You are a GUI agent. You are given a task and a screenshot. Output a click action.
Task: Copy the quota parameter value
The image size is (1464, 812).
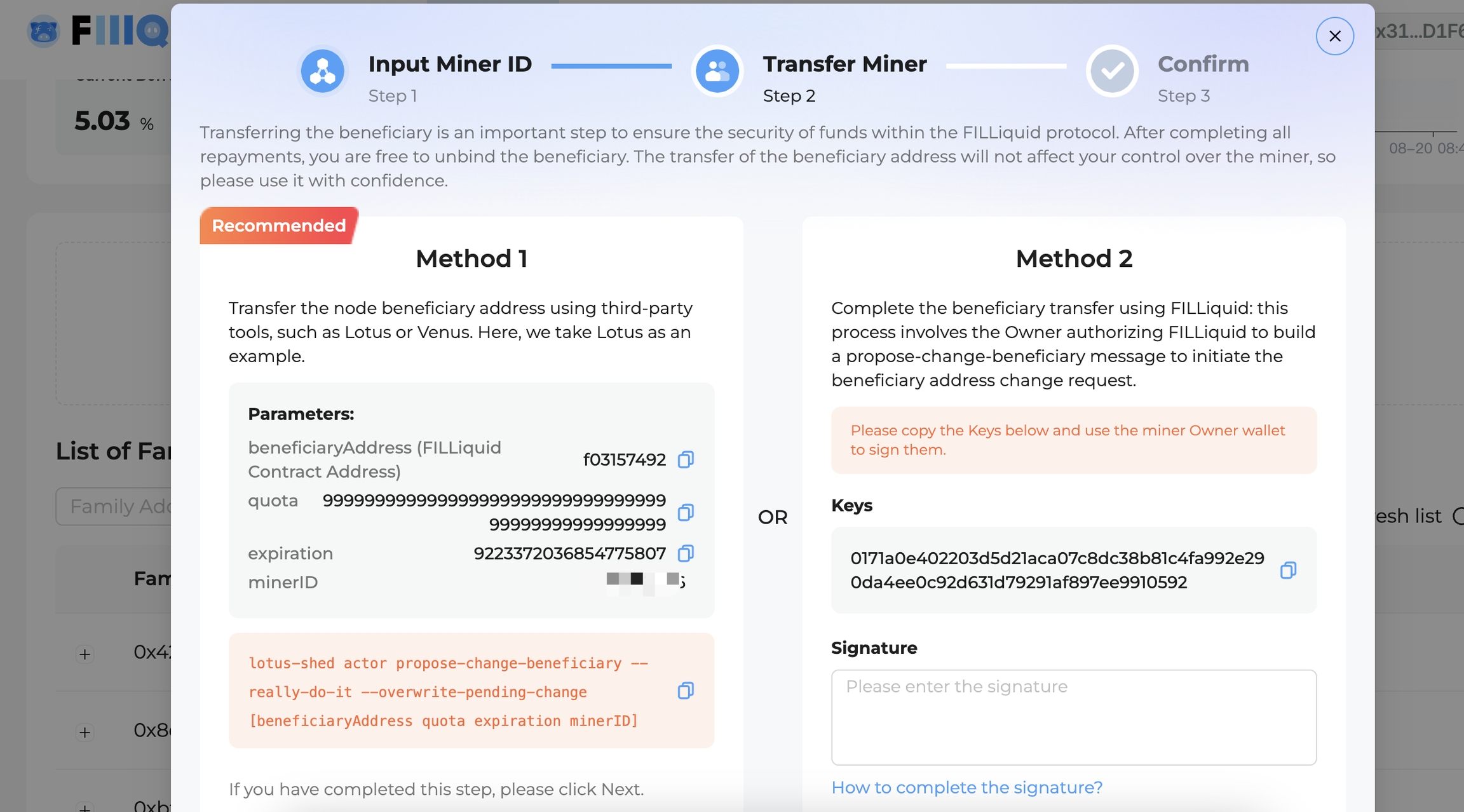[x=686, y=512]
